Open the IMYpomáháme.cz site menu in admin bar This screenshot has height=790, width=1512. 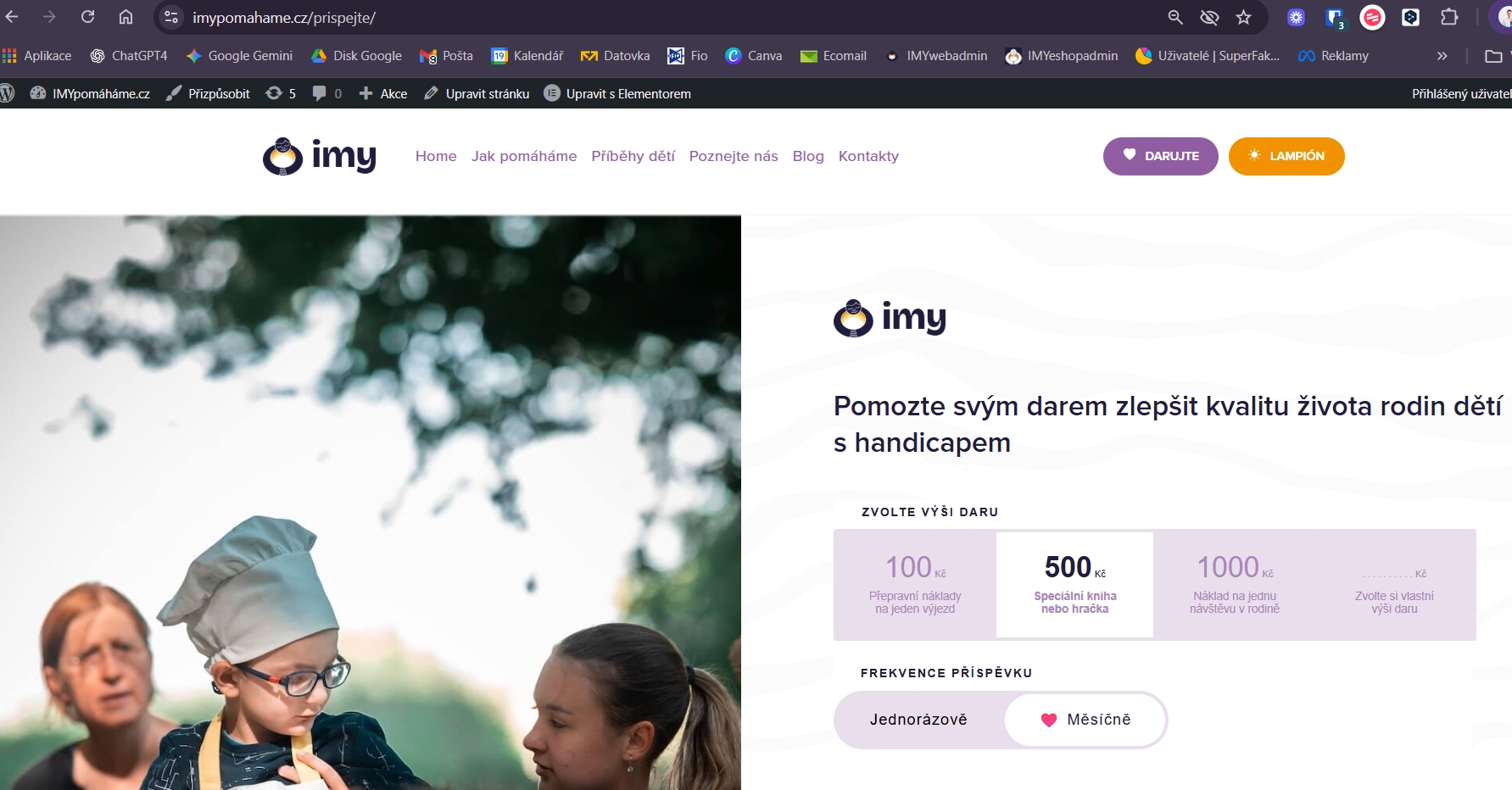coord(90,93)
